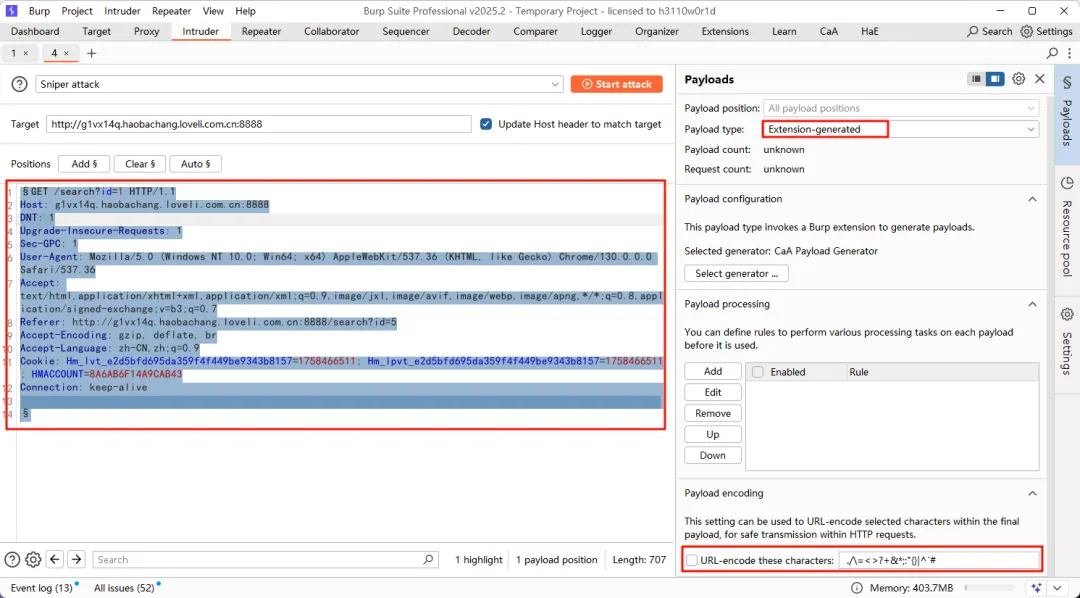
Task: Add a payload processing rule
Action: tap(713, 371)
